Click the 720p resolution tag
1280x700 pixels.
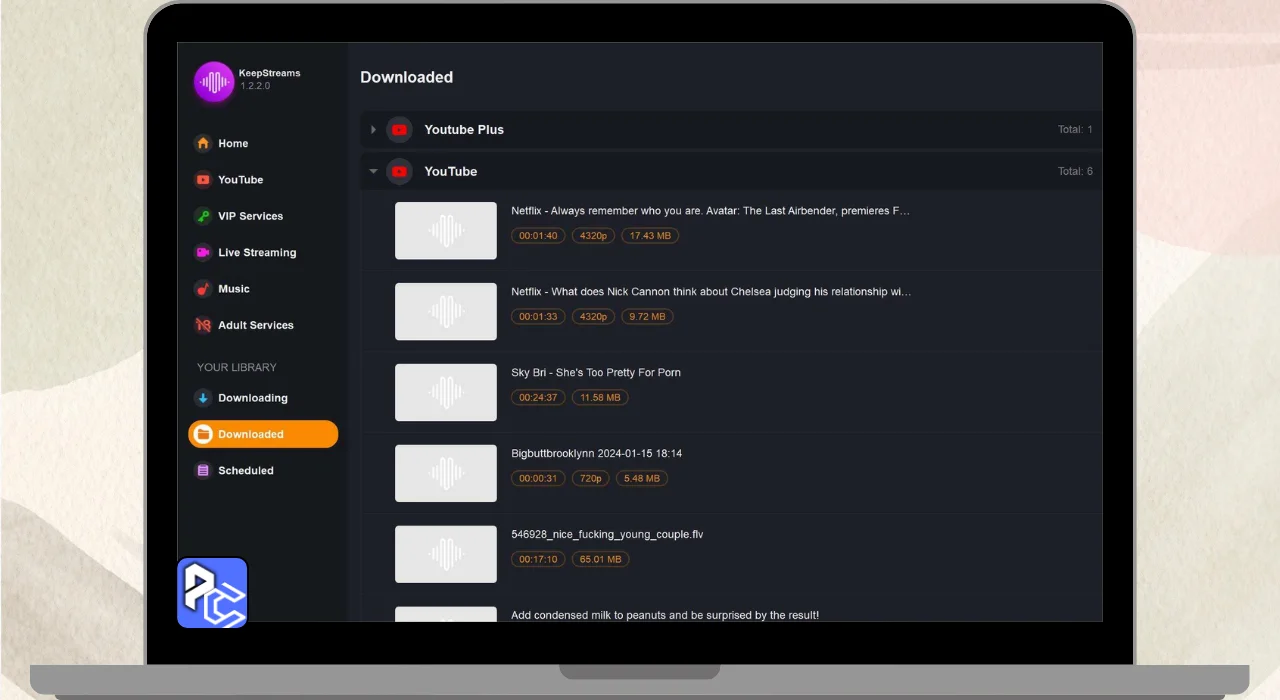point(591,478)
